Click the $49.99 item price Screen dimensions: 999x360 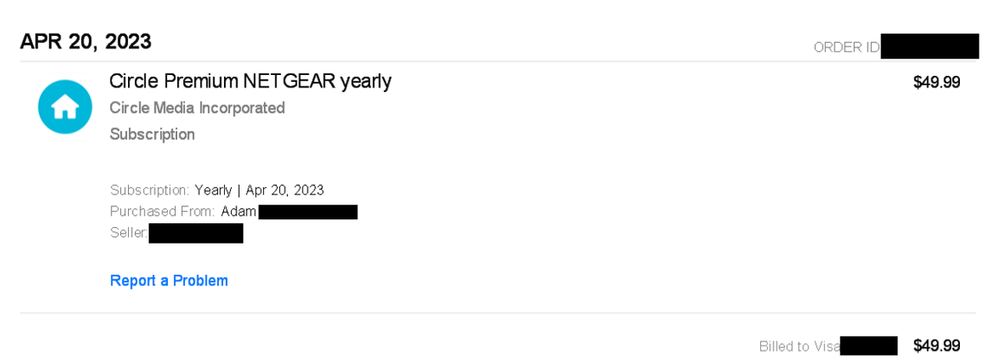(937, 82)
